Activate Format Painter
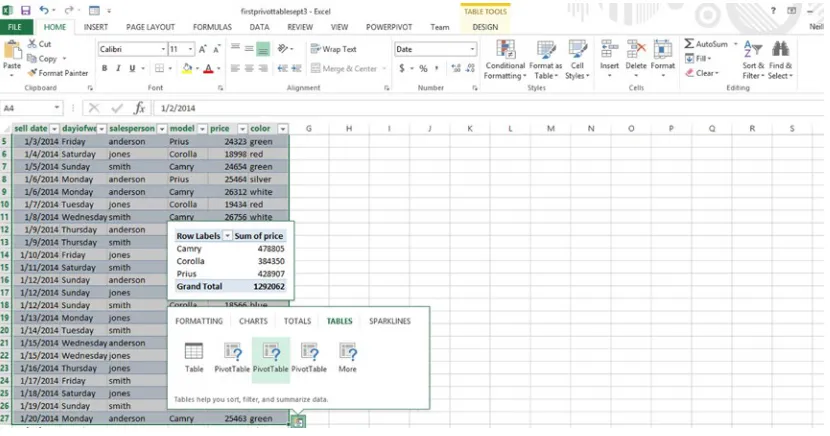The height and width of the screenshot is (436, 830). [x=58, y=73]
